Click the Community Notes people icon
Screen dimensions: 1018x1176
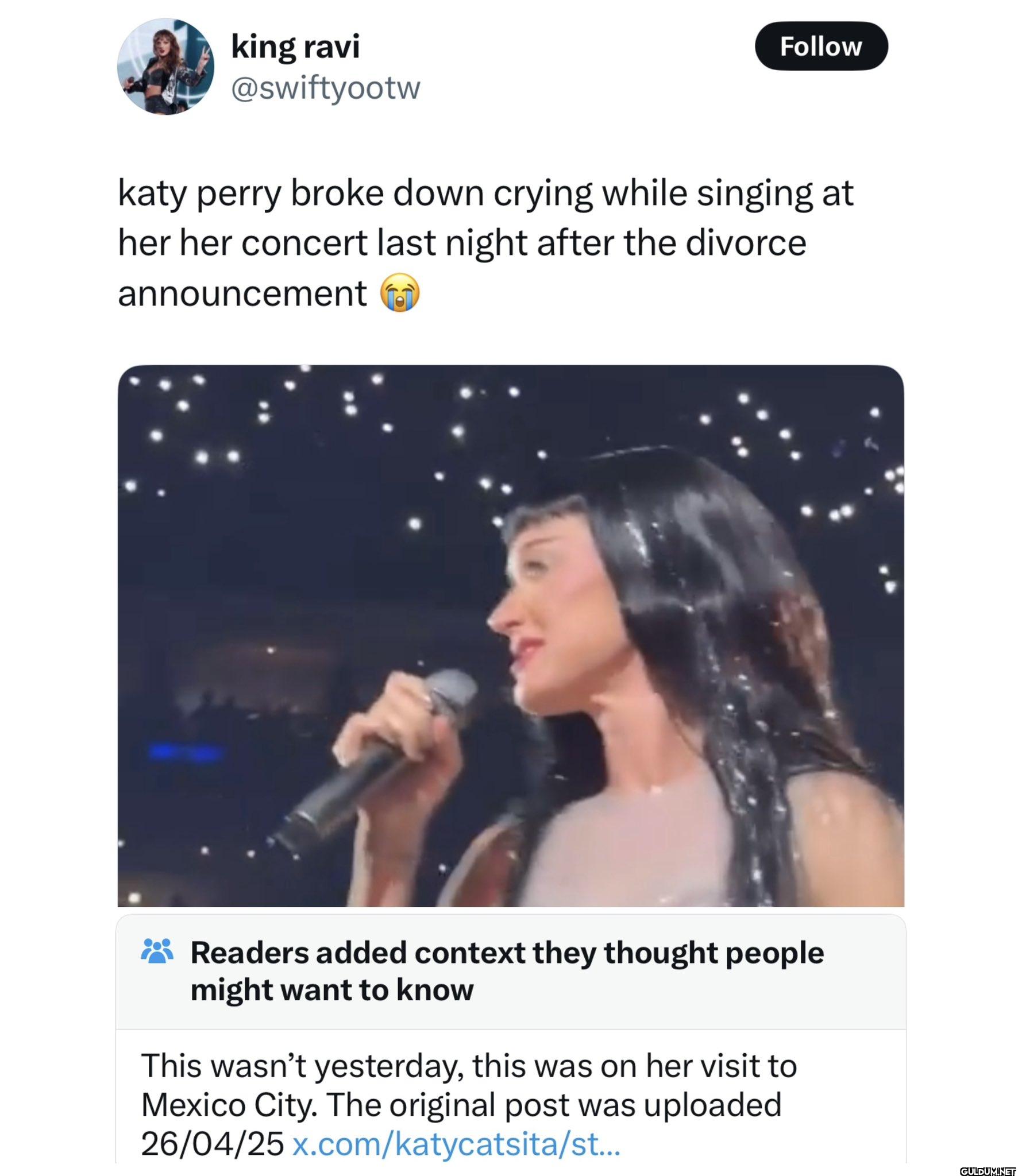click(157, 951)
